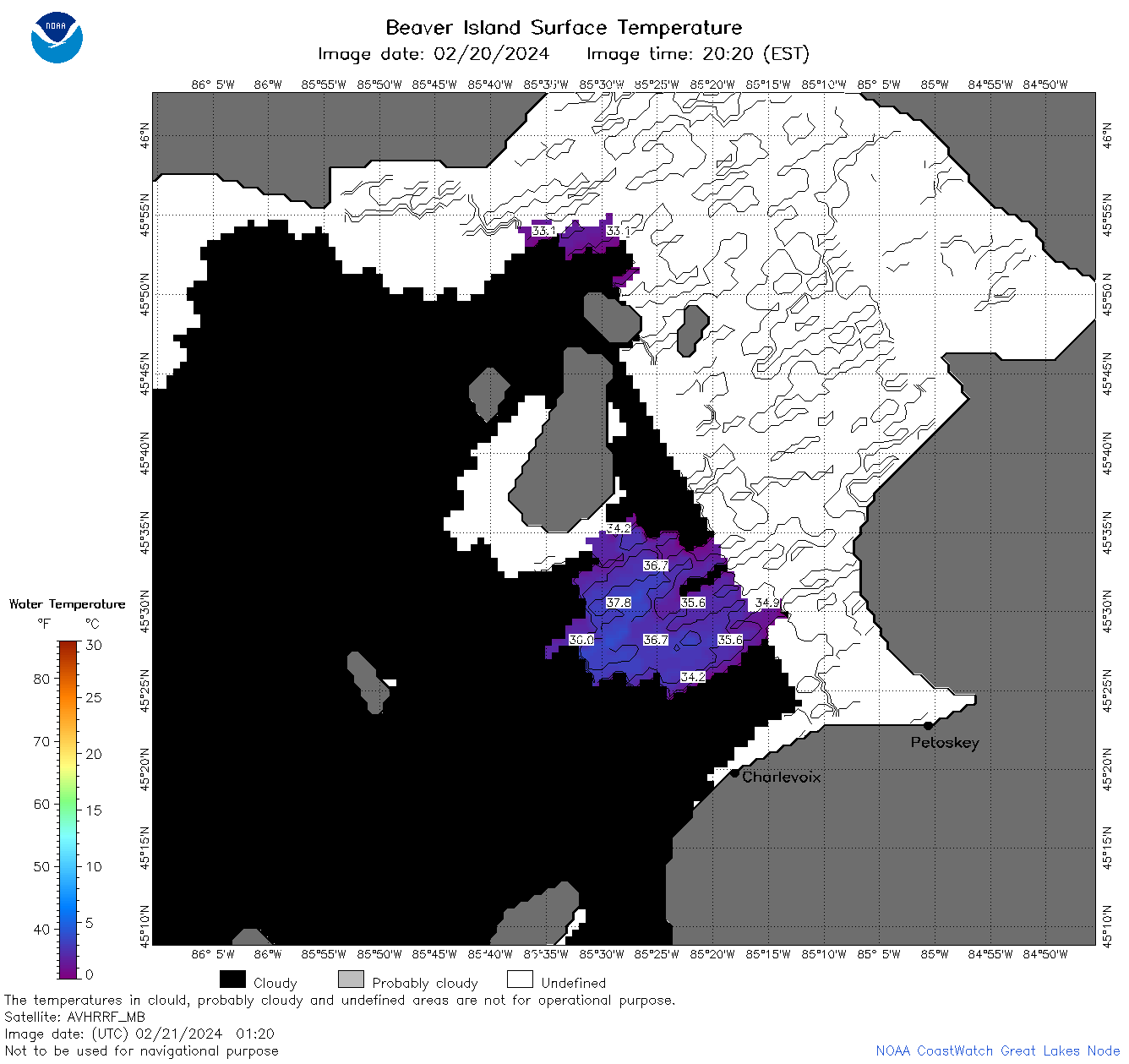Click the 85°W longitude label on the bottom axis
The image size is (1129, 1064).
[935, 954]
